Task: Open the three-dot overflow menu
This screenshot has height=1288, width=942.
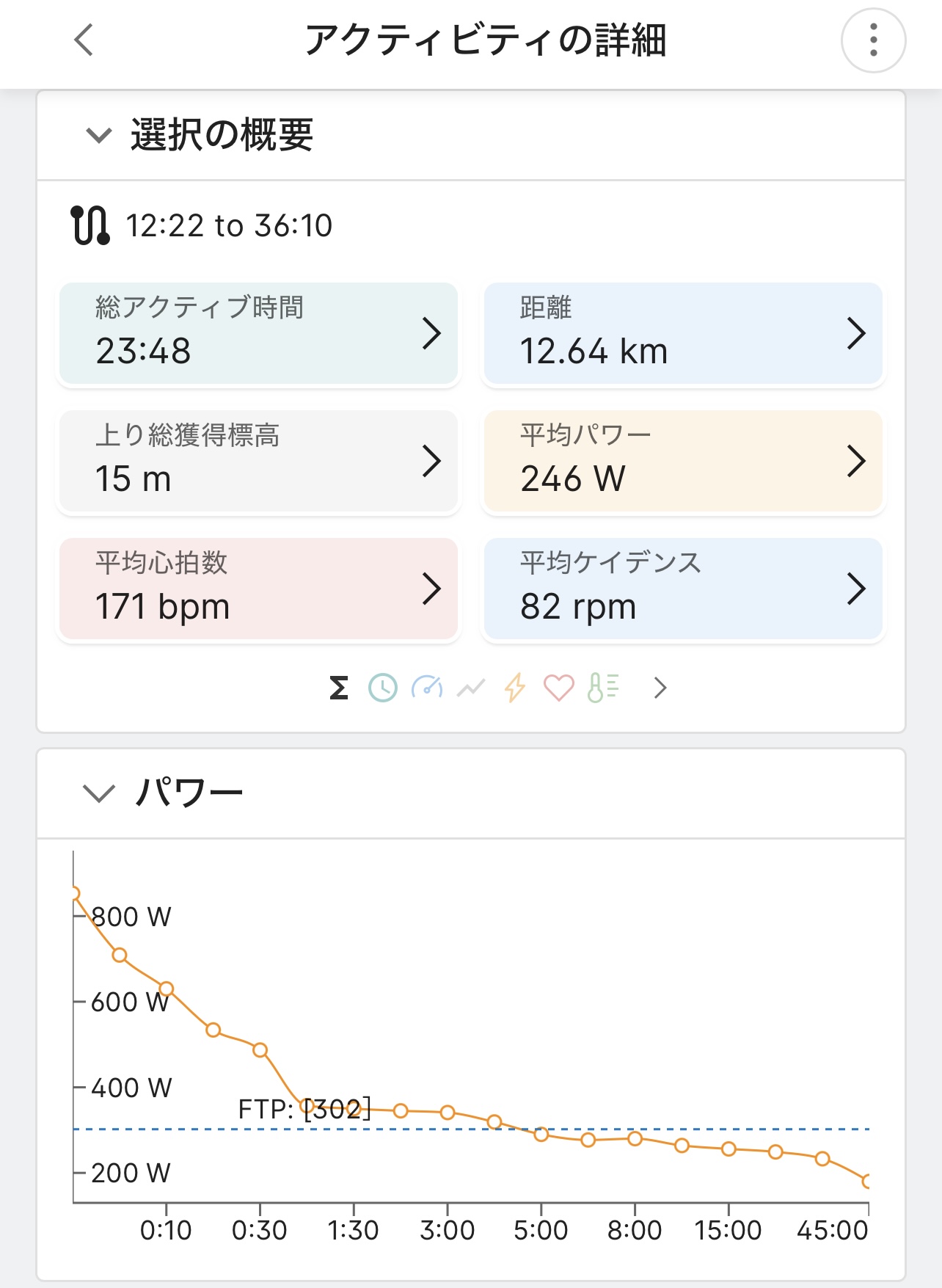Action: [872, 40]
